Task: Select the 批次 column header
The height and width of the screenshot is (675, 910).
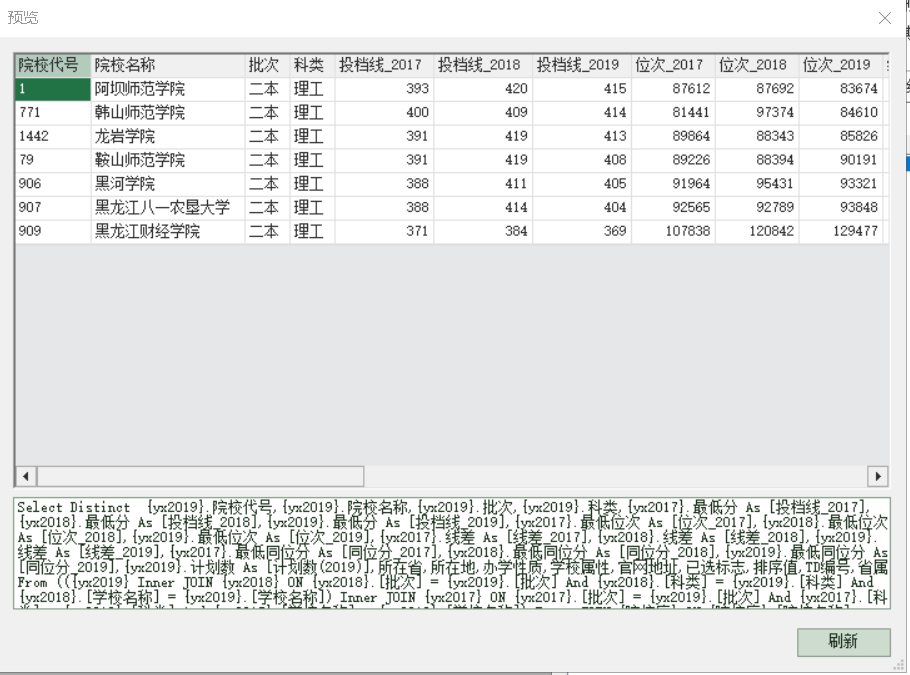Action: click(268, 65)
